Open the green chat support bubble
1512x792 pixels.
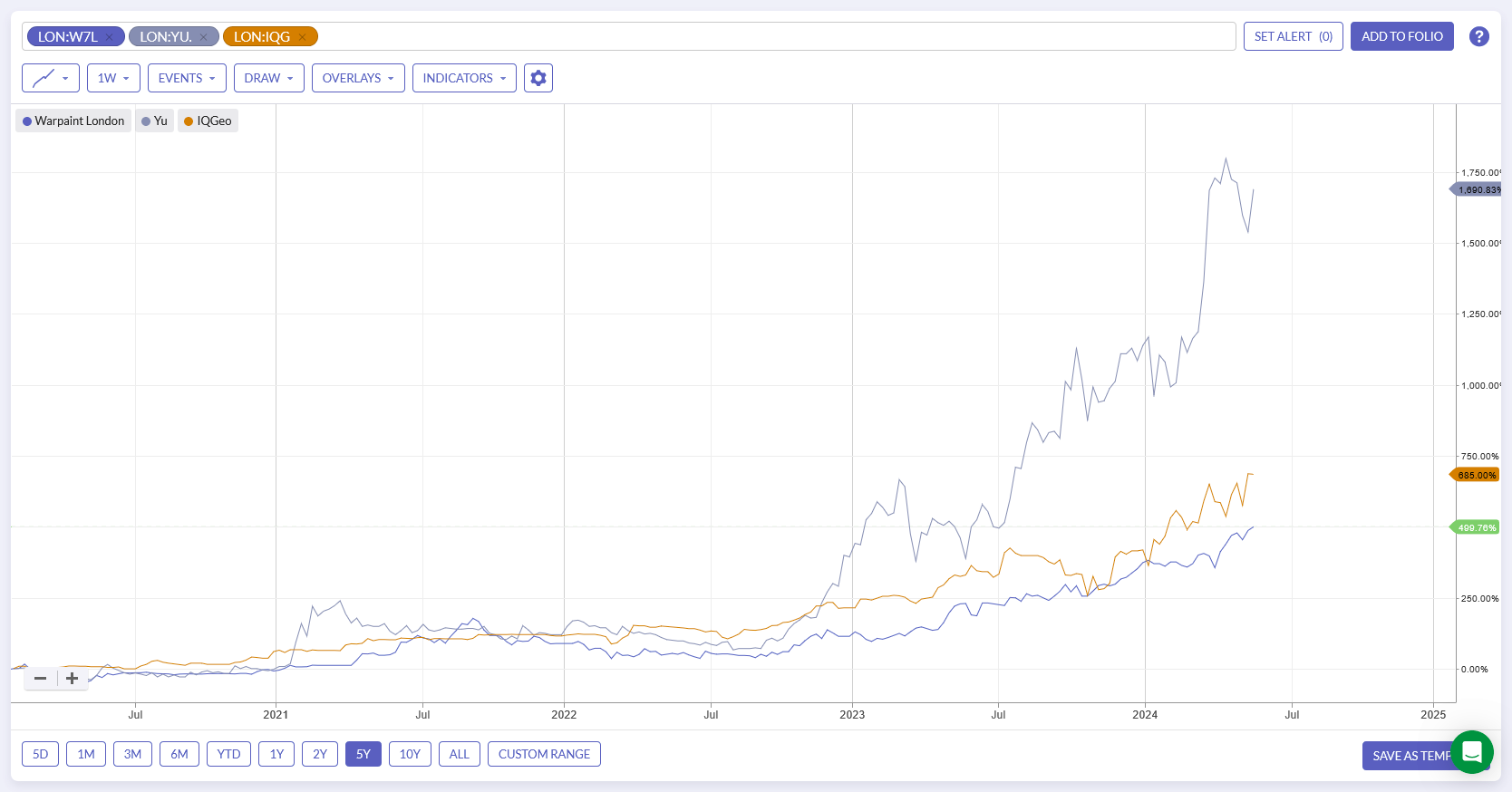tap(1472, 752)
